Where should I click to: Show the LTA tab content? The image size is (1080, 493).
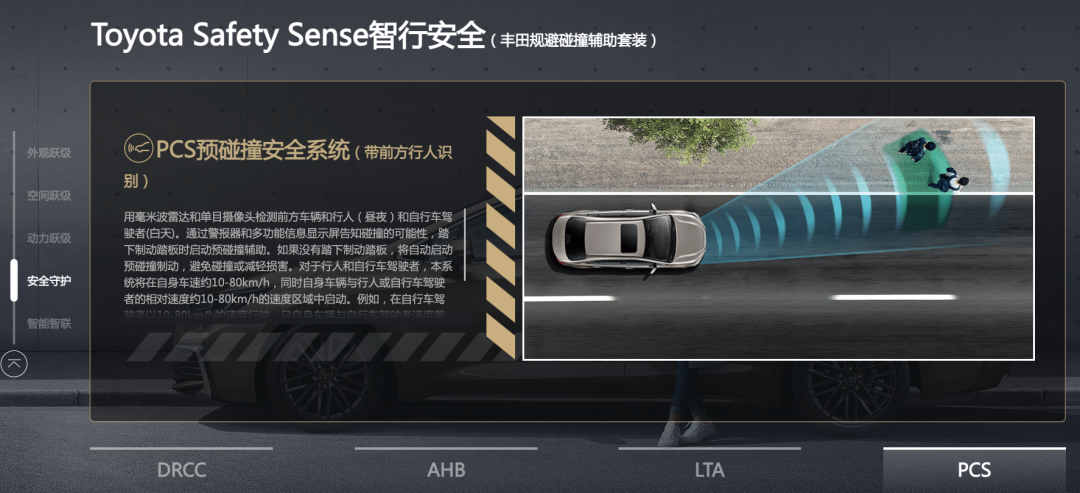[709, 470]
